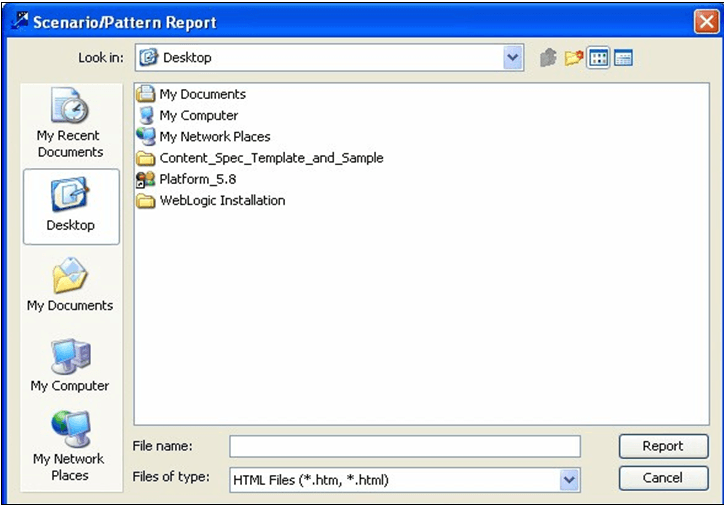Click 'My Network Places' text in file list

(215, 137)
